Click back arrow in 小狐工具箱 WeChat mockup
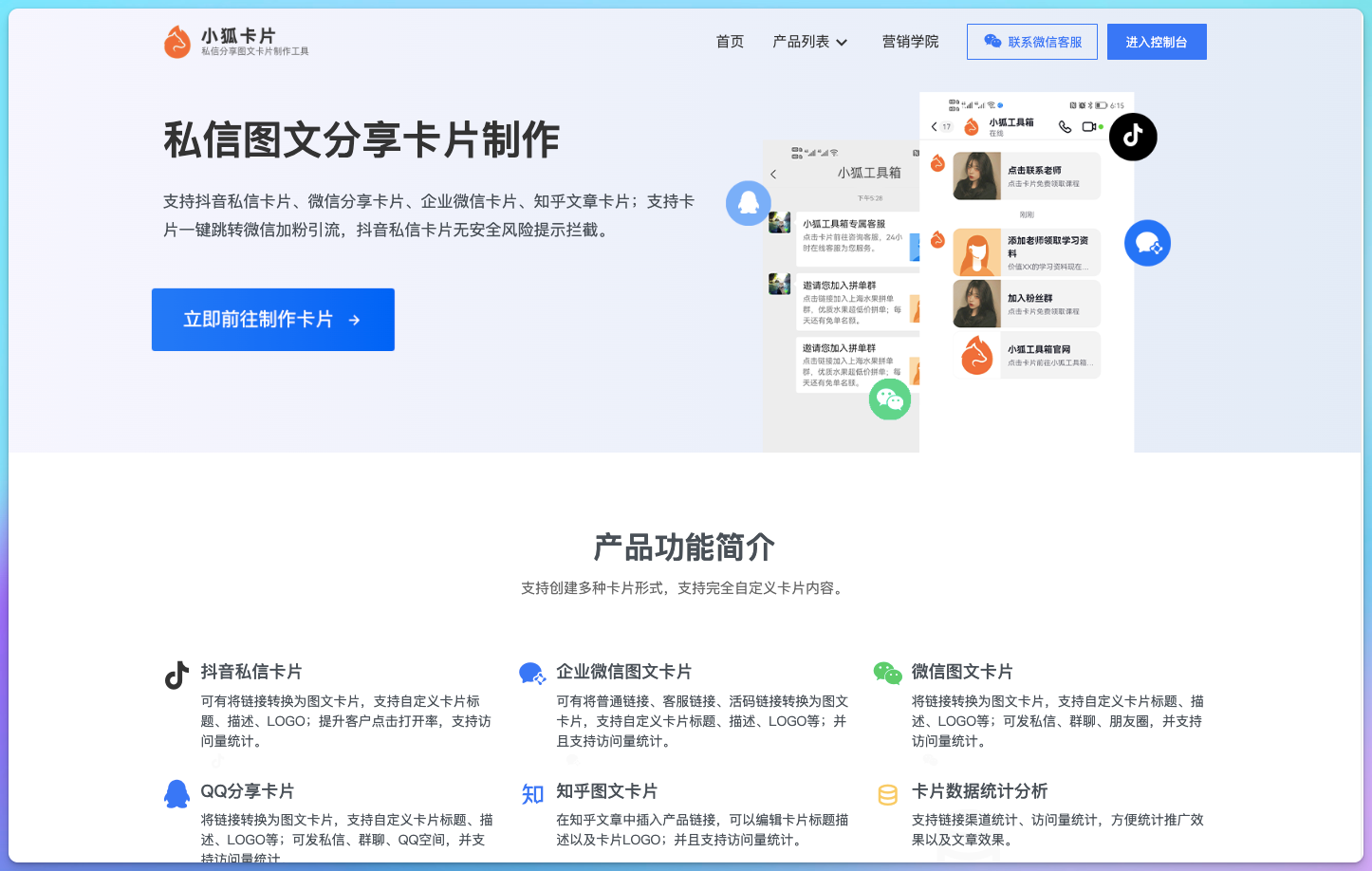The image size is (1372, 871). click(773, 174)
